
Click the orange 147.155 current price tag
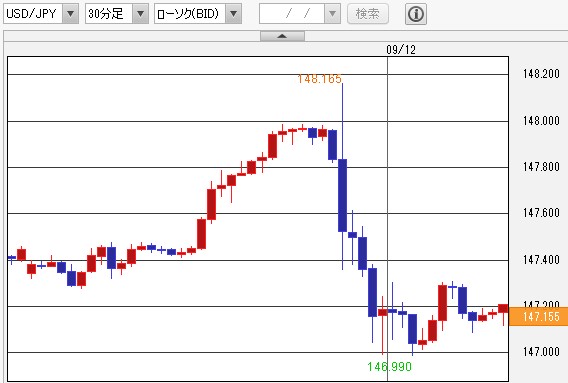(538, 317)
